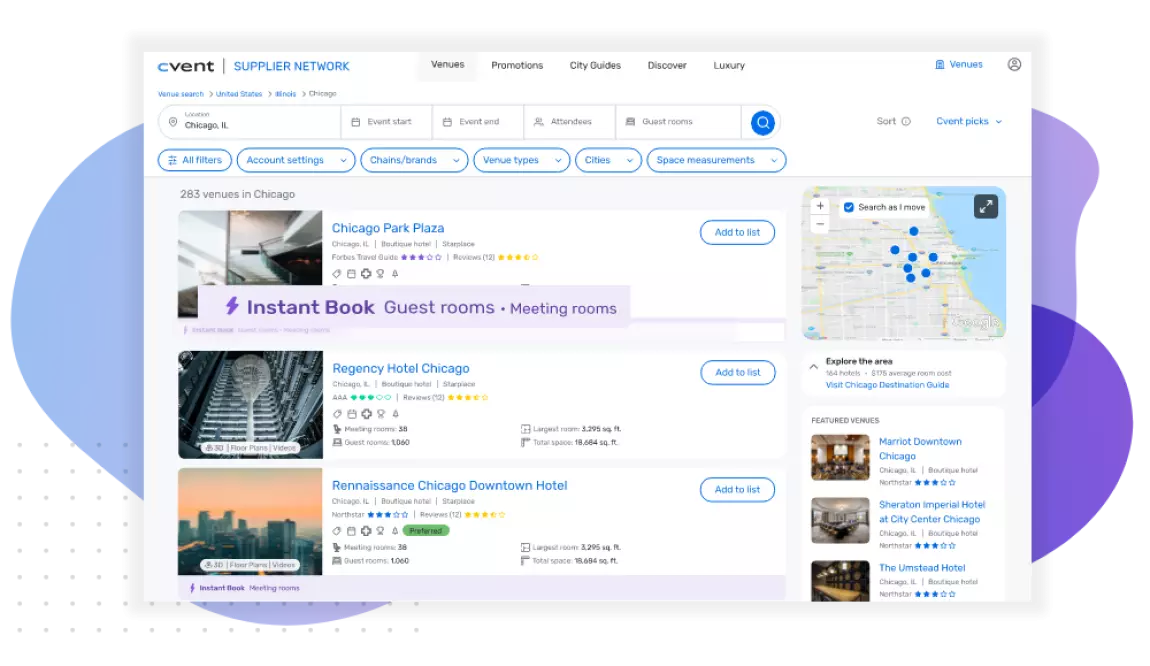
Task: Open the Chicago Park Plaza venue title
Action: point(388,228)
